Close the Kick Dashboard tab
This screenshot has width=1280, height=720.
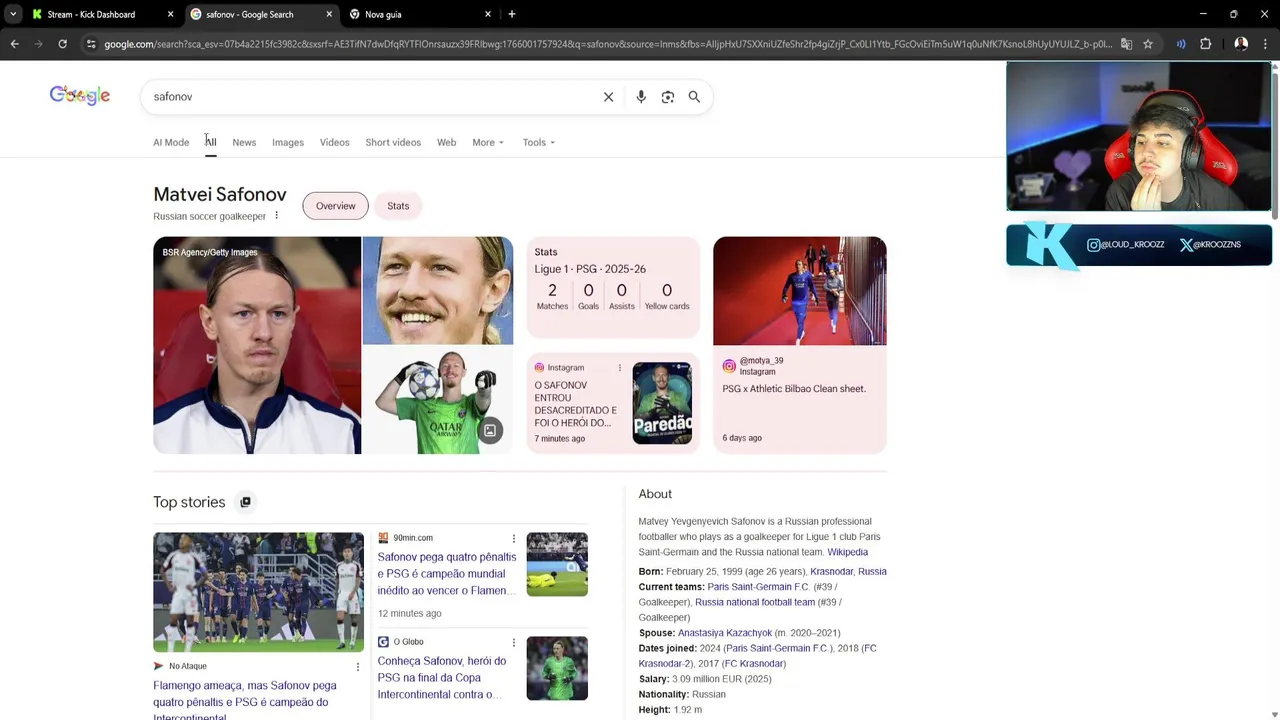[x=170, y=14]
